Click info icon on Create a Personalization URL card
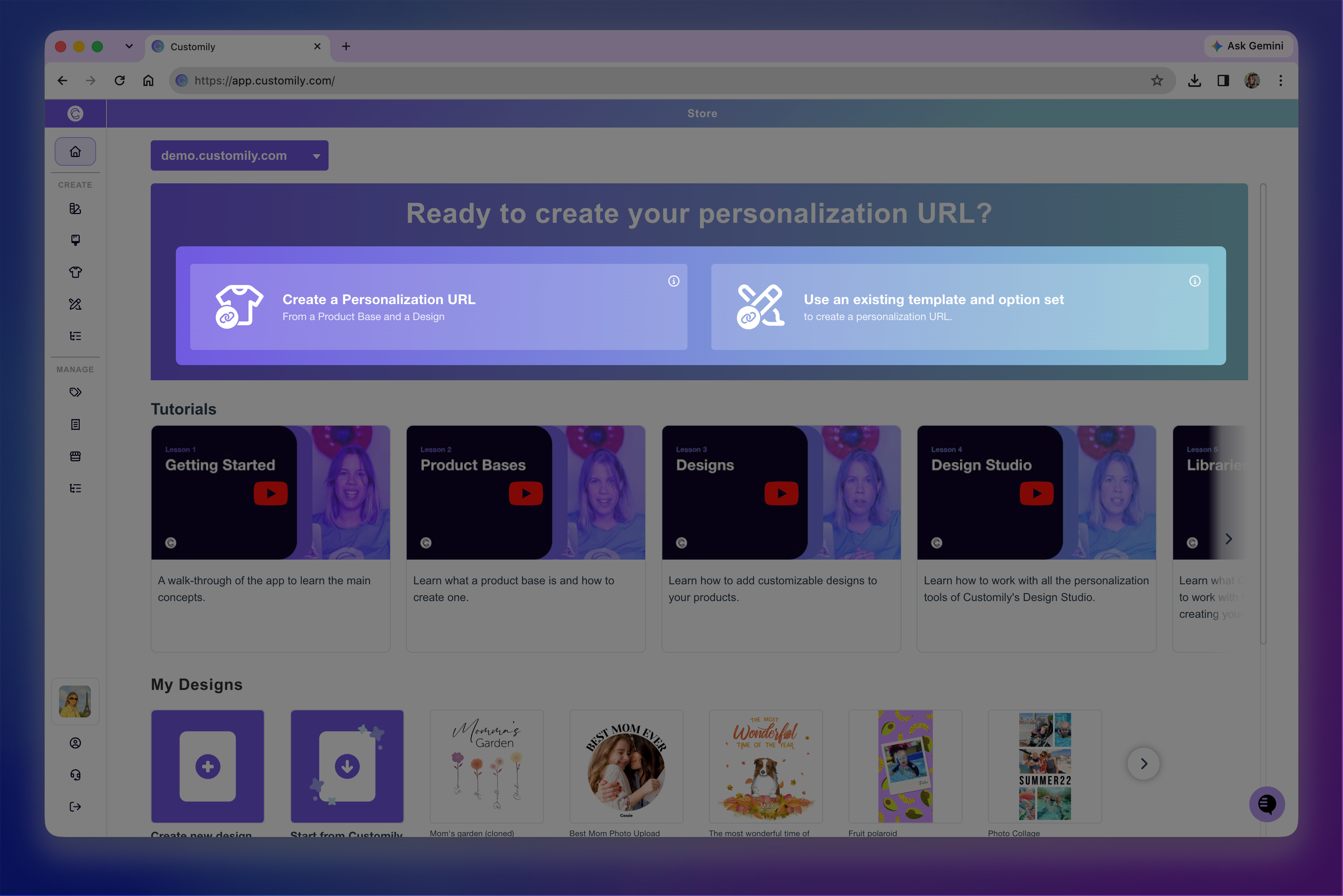The height and width of the screenshot is (896, 1343). [x=673, y=281]
